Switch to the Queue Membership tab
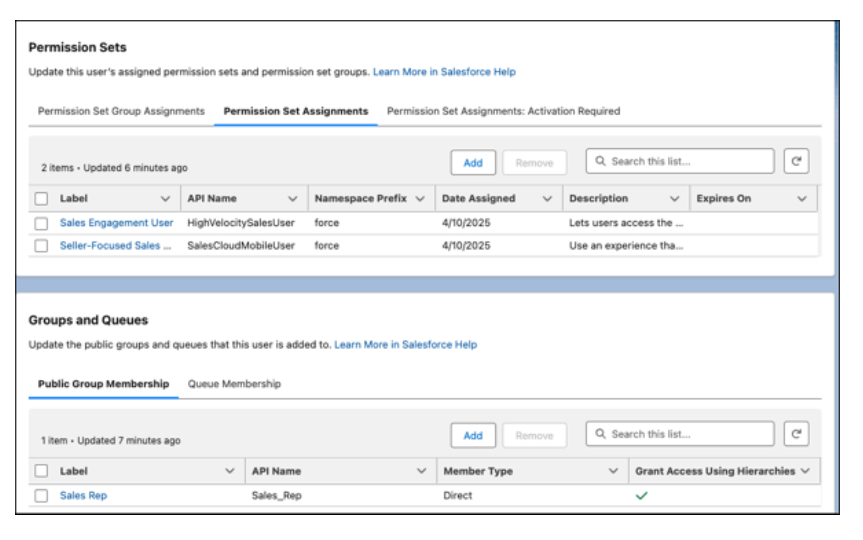The height and width of the screenshot is (540, 863). click(x=234, y=384)
